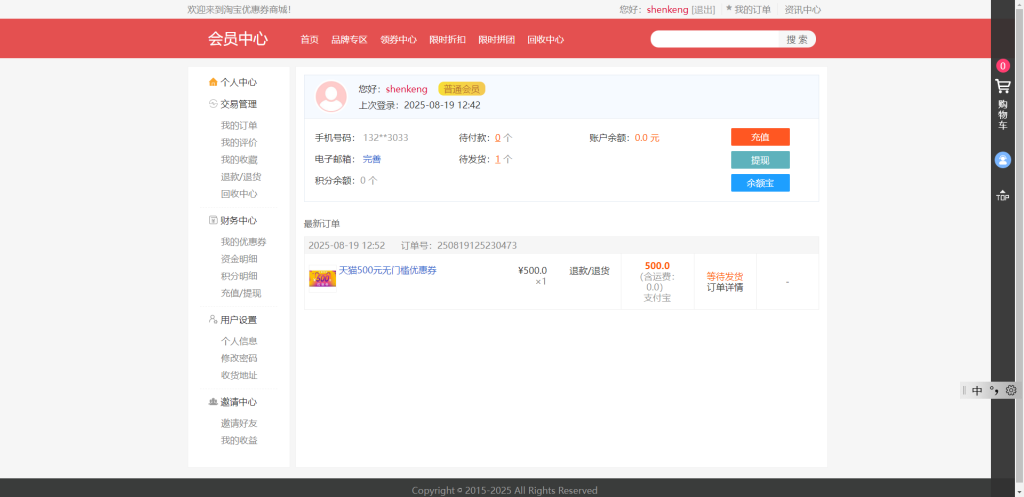Open 回收中心 in the left sidebar

coord(239,194)
